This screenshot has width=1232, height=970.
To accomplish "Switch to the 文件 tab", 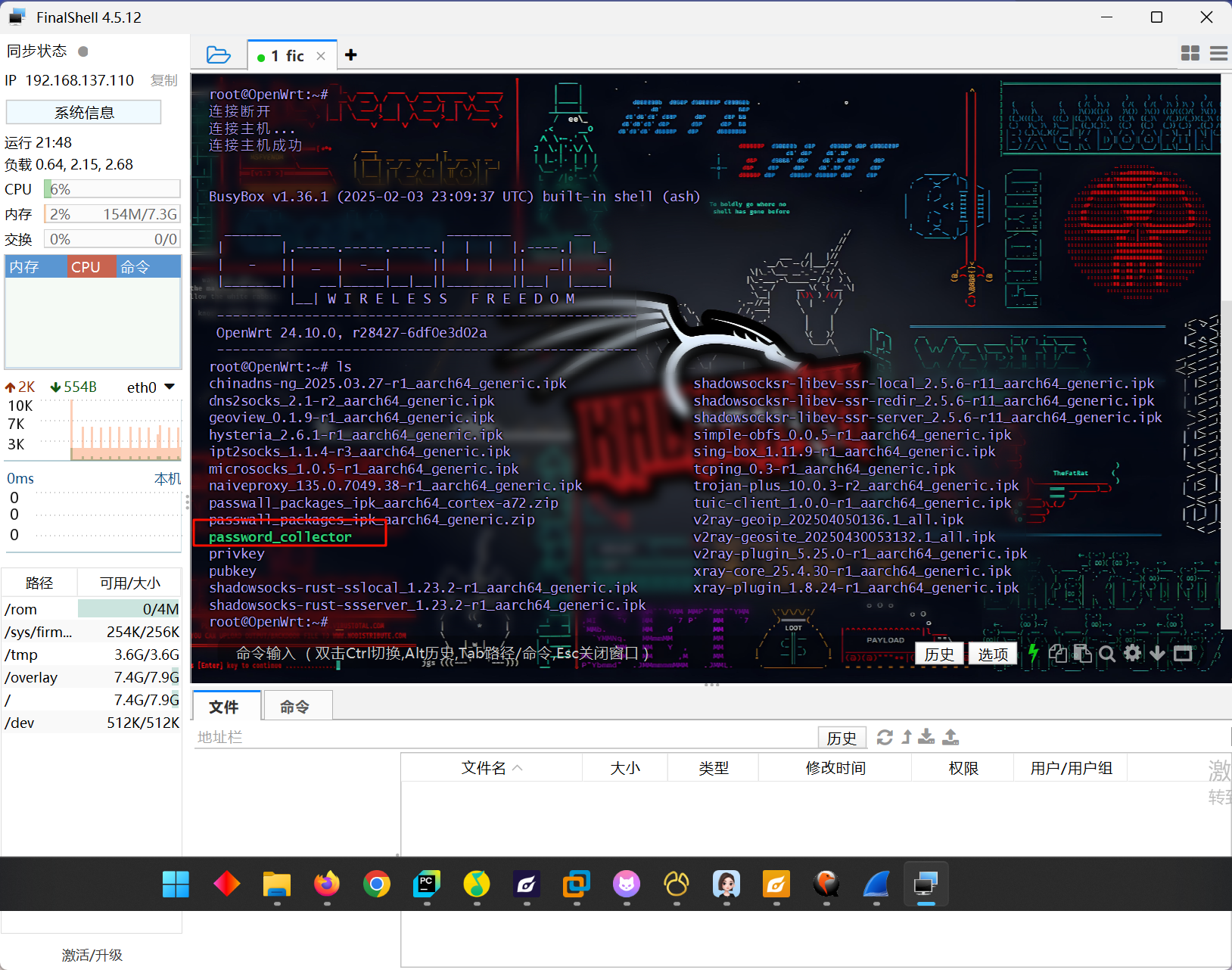I will pos(225,707).
